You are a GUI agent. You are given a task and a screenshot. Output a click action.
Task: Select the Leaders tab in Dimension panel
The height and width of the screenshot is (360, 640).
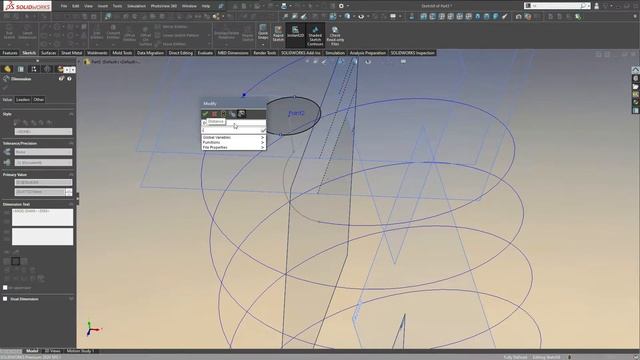pyautogui.click(x=23, y=100)
